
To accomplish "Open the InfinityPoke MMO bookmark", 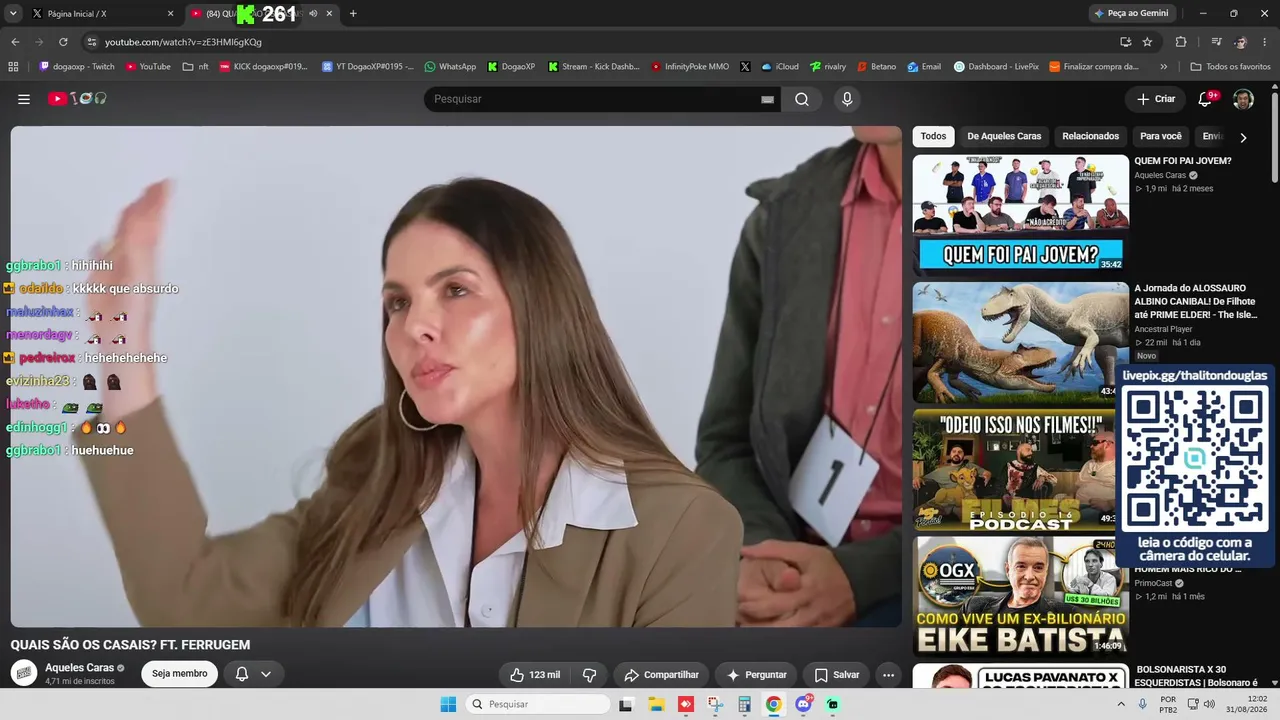I will coord(690,67).
